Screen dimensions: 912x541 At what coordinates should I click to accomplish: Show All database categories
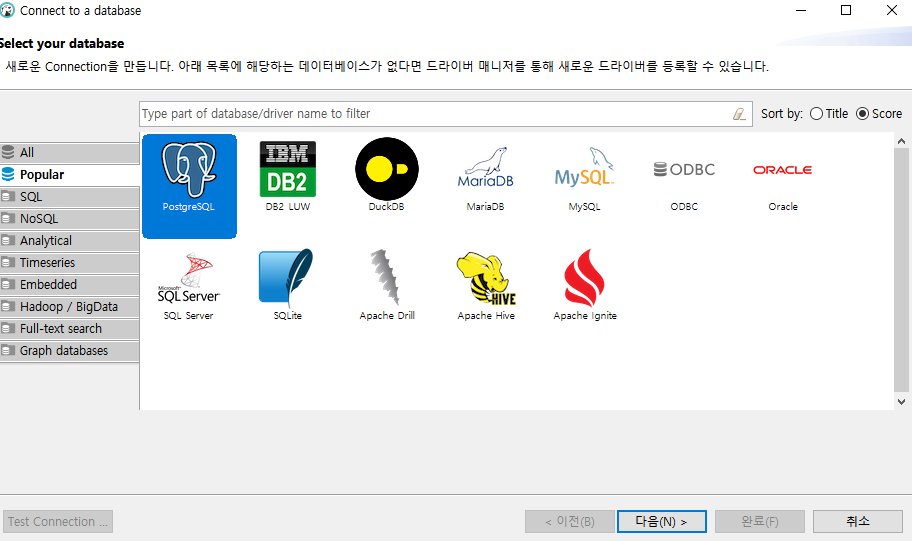[70, 152]
